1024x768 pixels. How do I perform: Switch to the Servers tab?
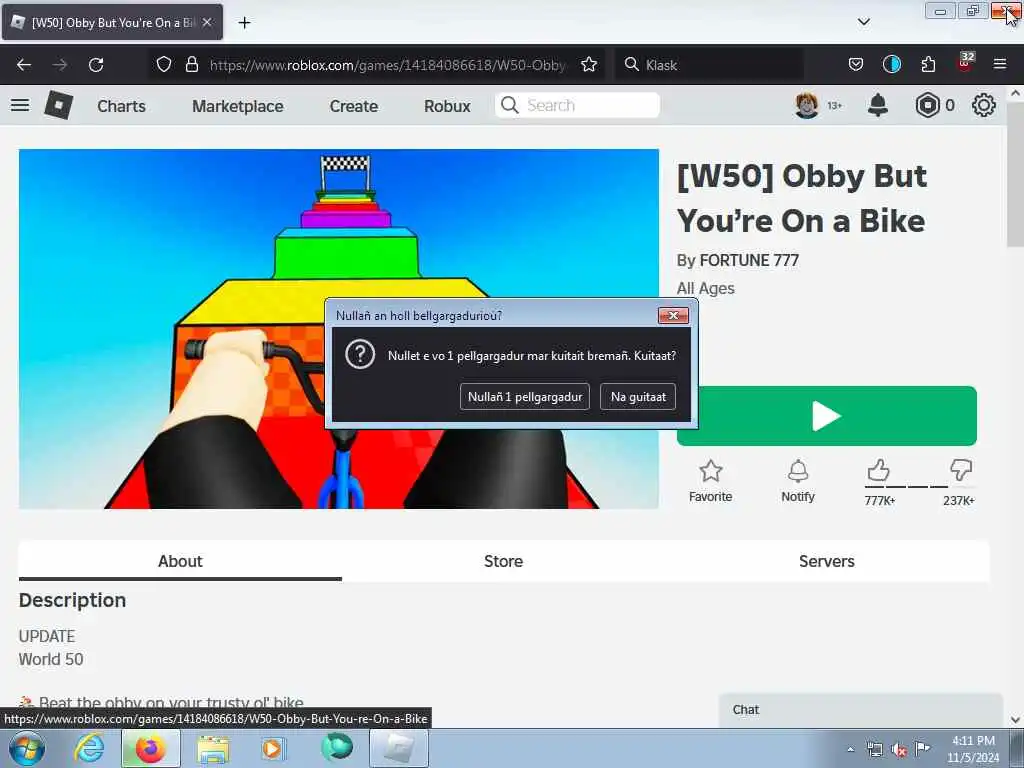coord(827,561)
